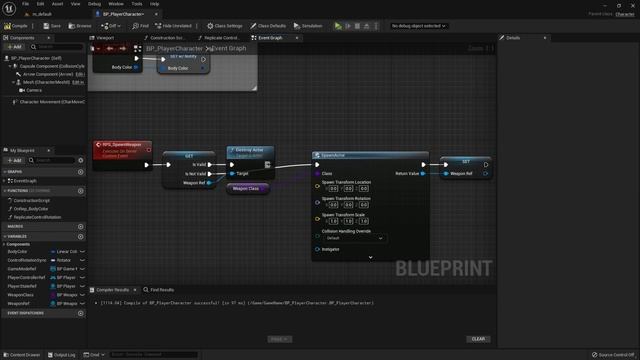
Task: Open Class Defaults
Action: pyautogui.click(x=268, y=26)
